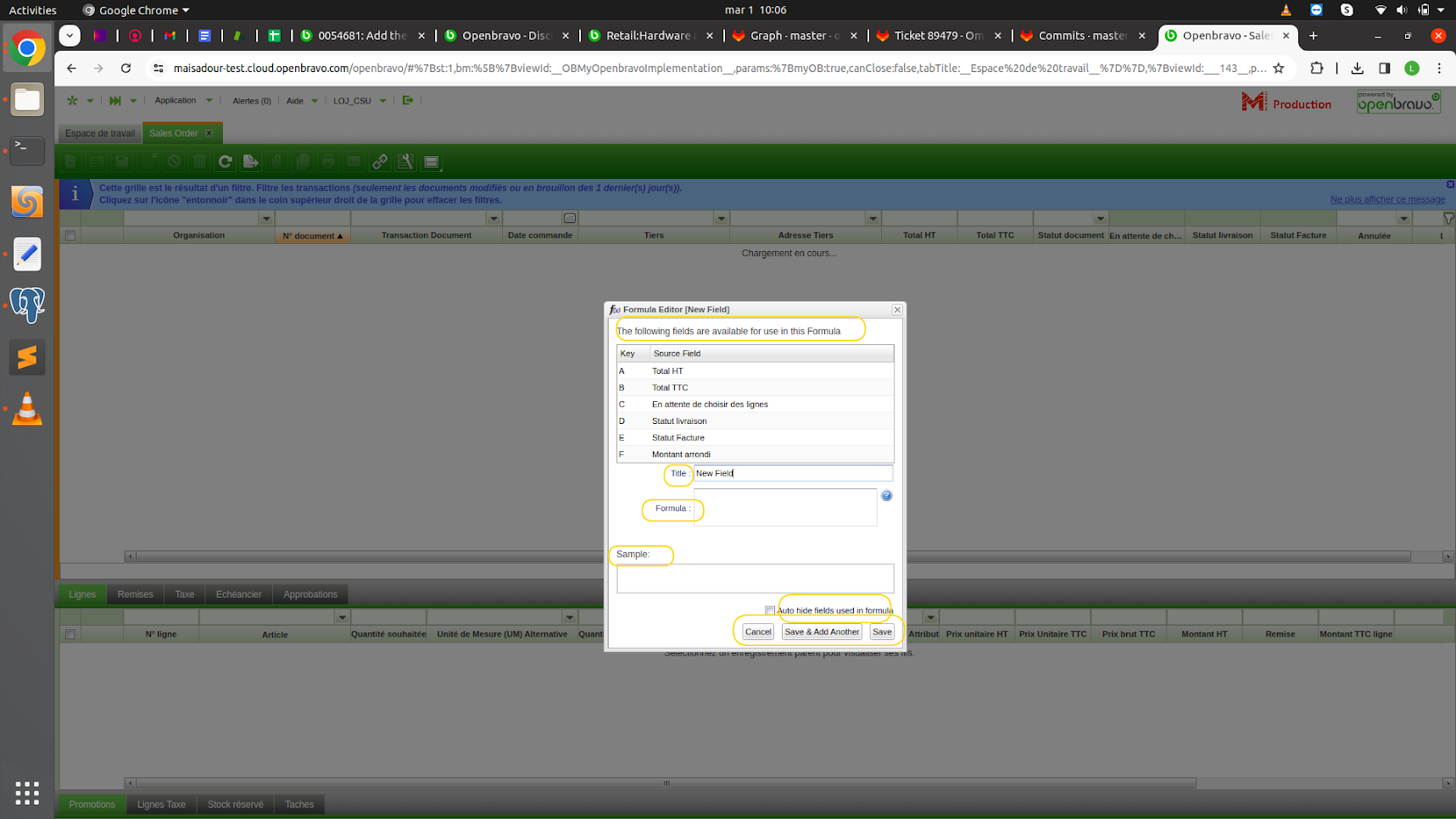This screenshot has height=819, width=1456.
Task: Click the logout icon in the top menu
Action: click(x=408, y=100)
